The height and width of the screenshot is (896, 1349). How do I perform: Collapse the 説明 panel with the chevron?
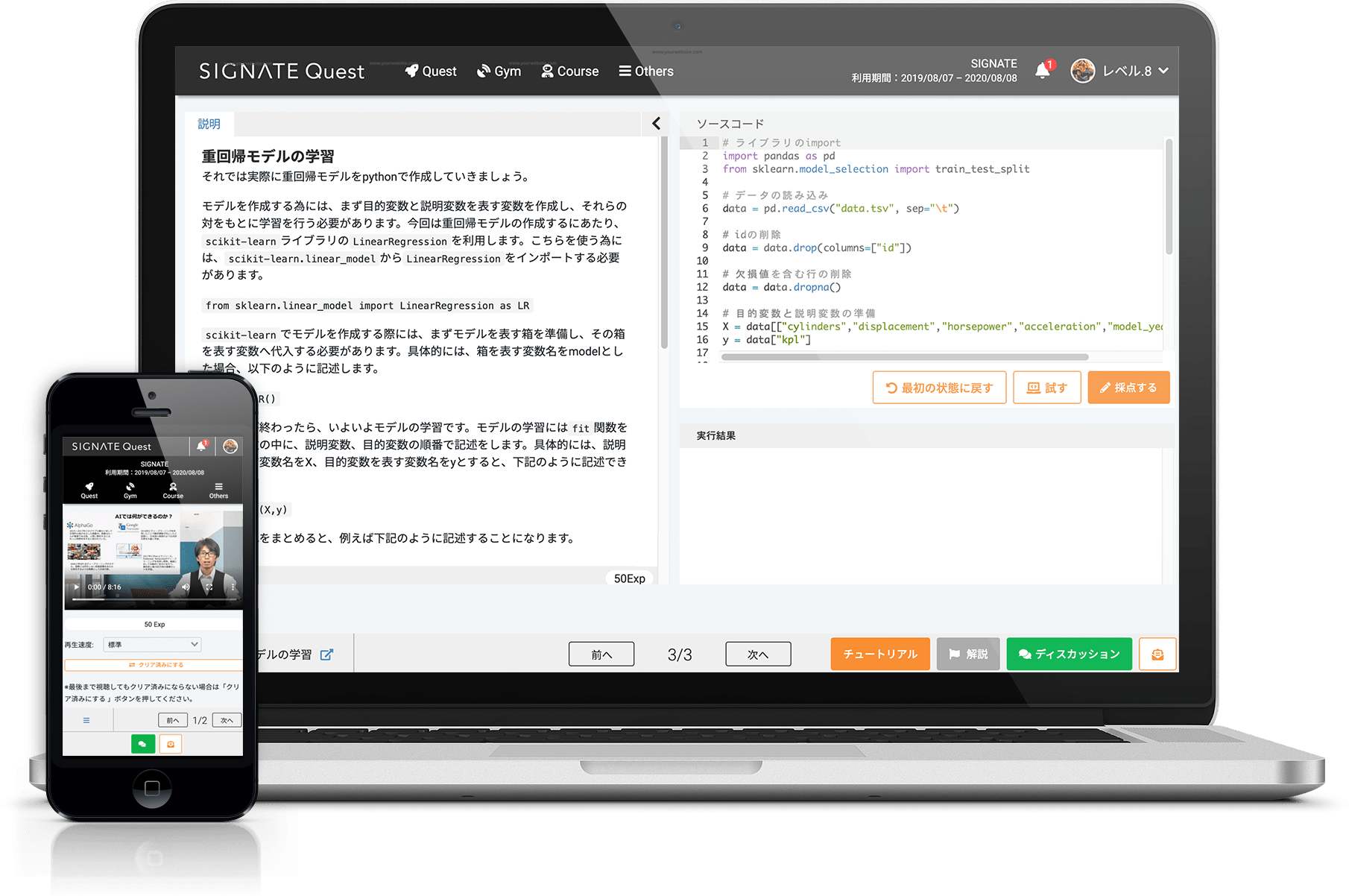656,124
